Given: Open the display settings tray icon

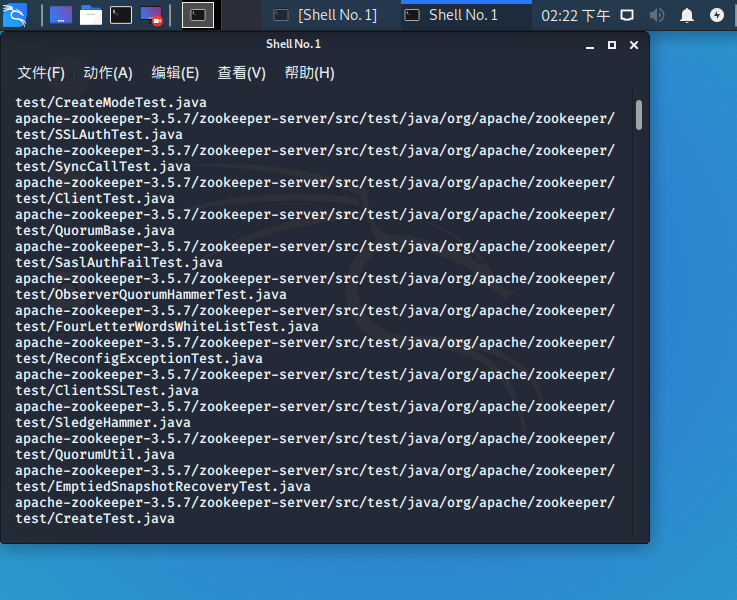Looking at the screenshot, I should [627, 16].
